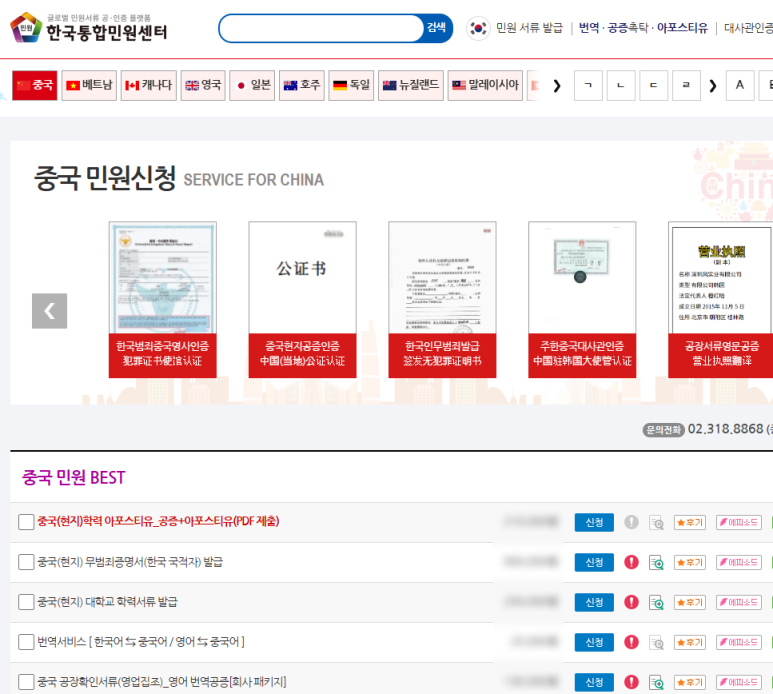Viewport: 773px width, 694px height.
Task: Show more consonants with chevron arrow
Action: click(x=713, y=86)
